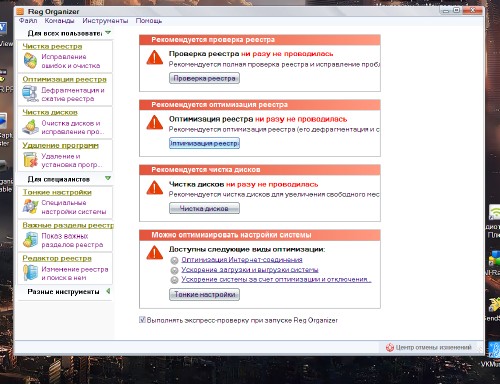Image resolution: width=500 pixels, height=384 pixels.
Task: Open the Редактор реестра icon
Action: 30,272
